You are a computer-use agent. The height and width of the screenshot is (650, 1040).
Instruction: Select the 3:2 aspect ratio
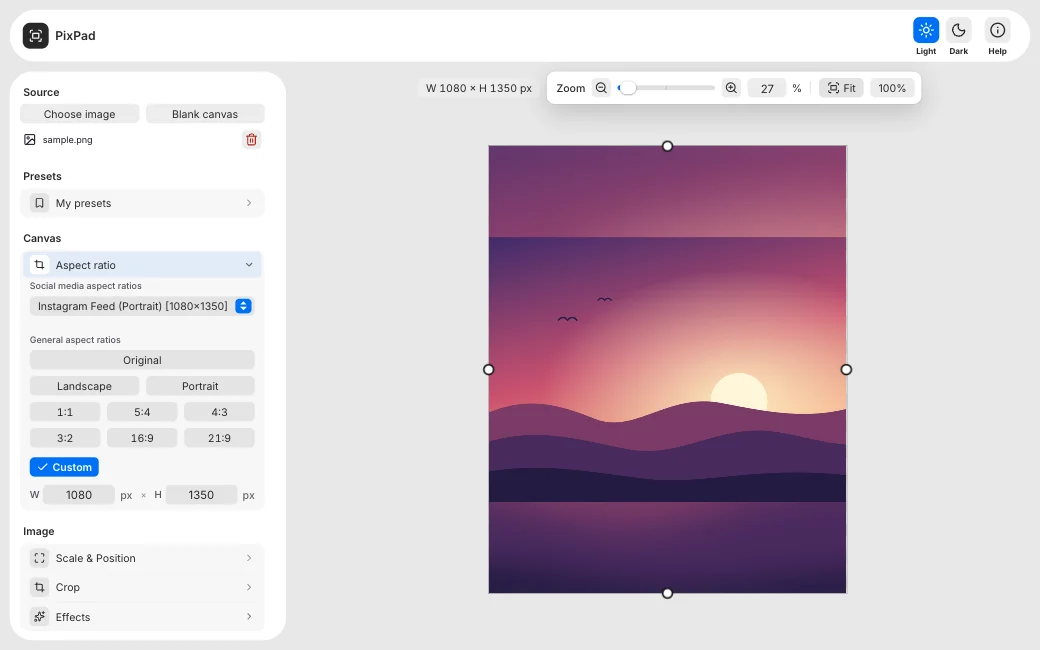pos(65,438)
